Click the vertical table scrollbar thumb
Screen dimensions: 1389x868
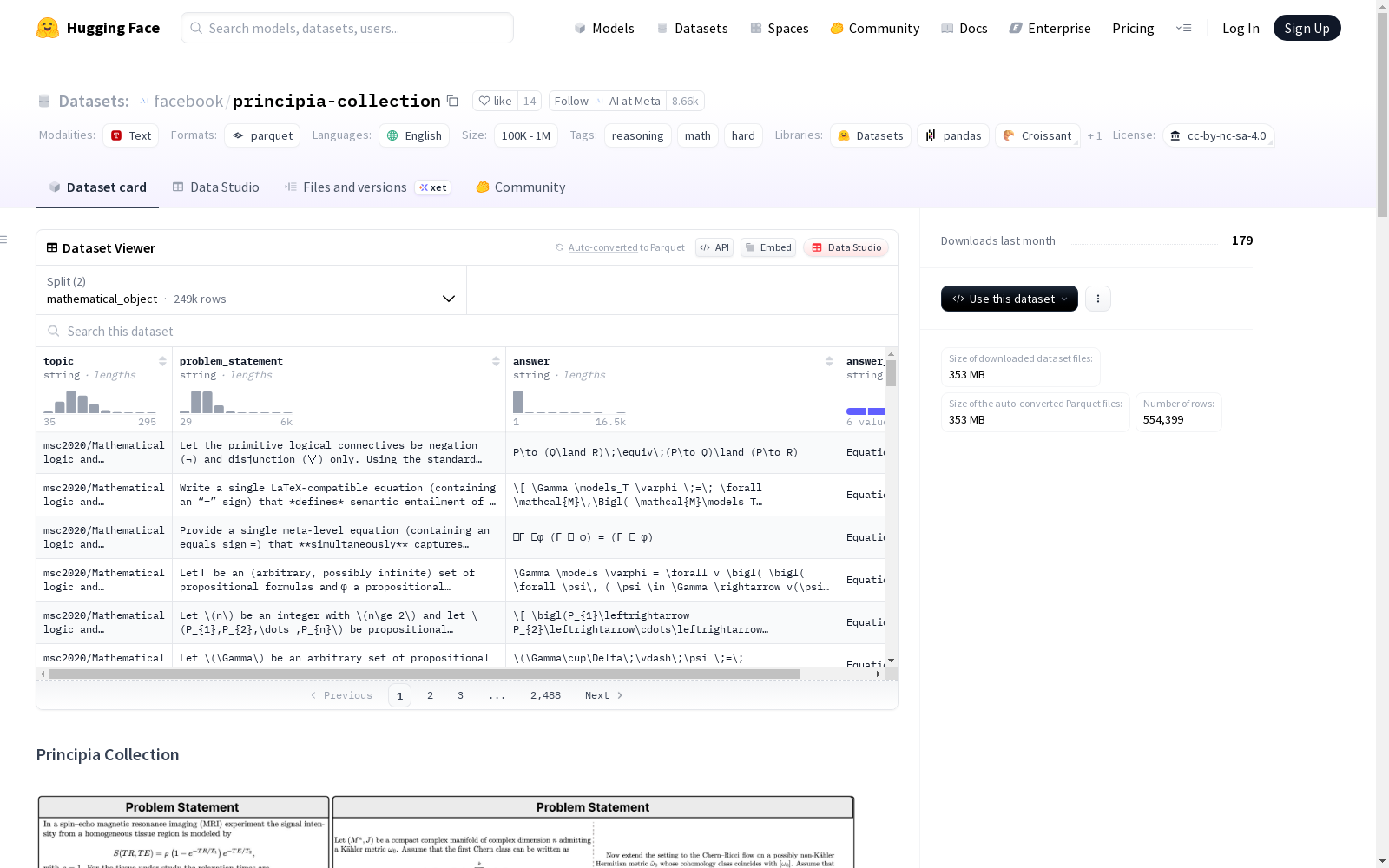click(x=891, y=373)
